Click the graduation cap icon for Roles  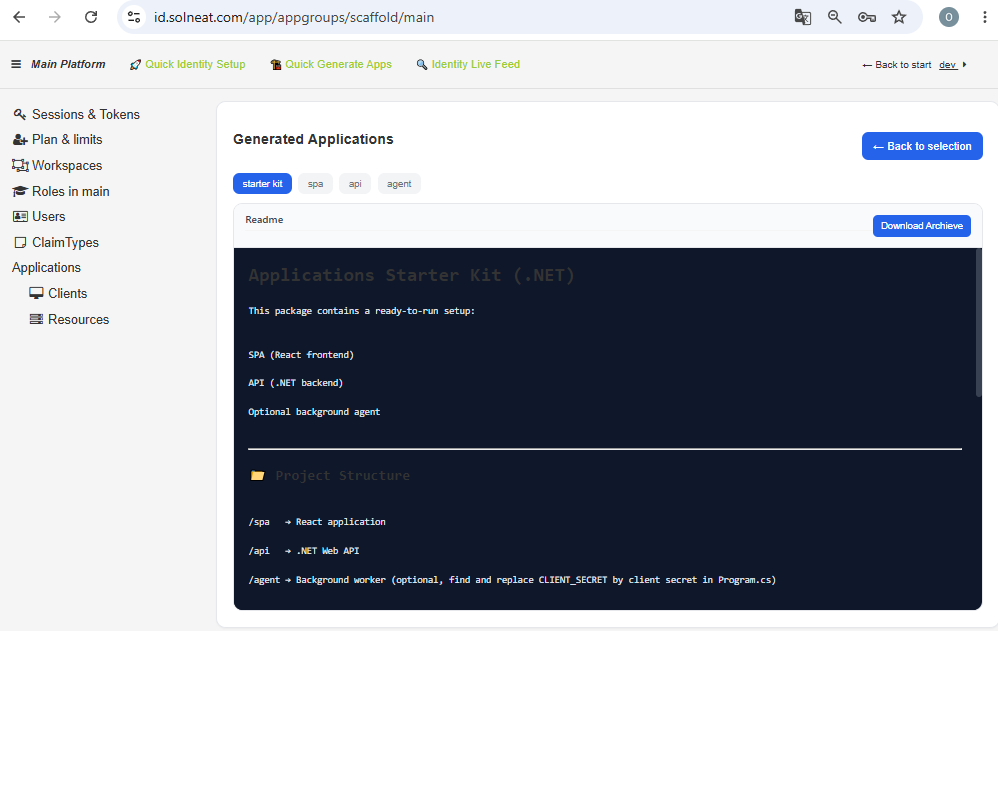20,192
